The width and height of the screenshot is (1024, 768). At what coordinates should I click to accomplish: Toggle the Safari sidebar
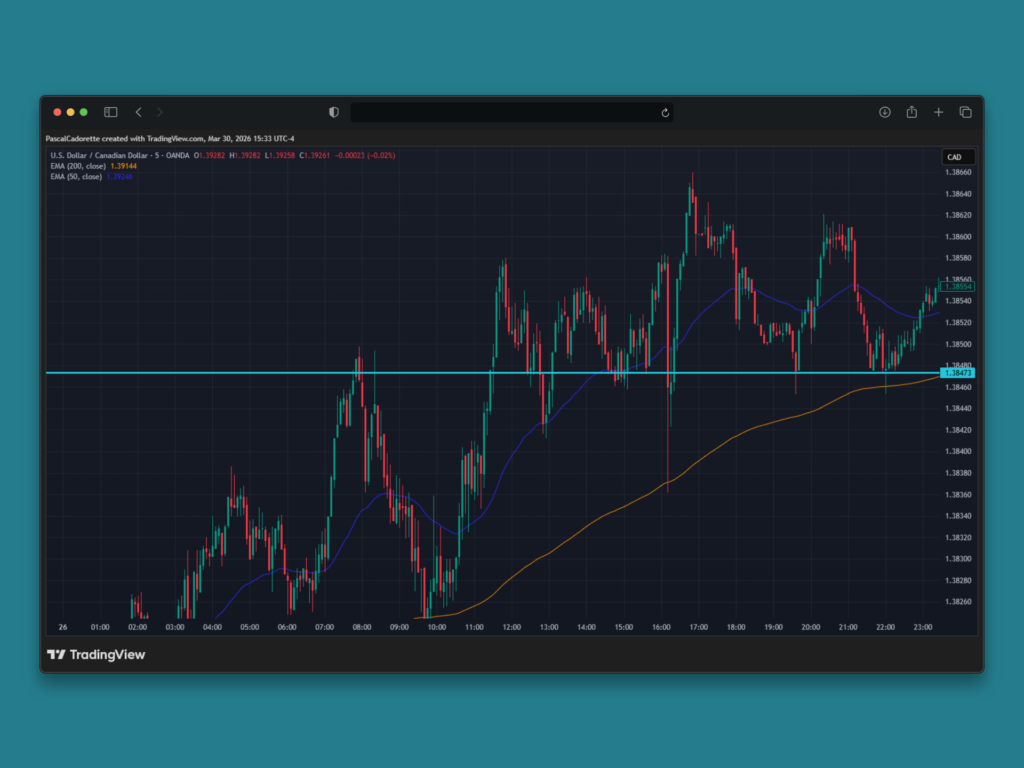(110, 112)
